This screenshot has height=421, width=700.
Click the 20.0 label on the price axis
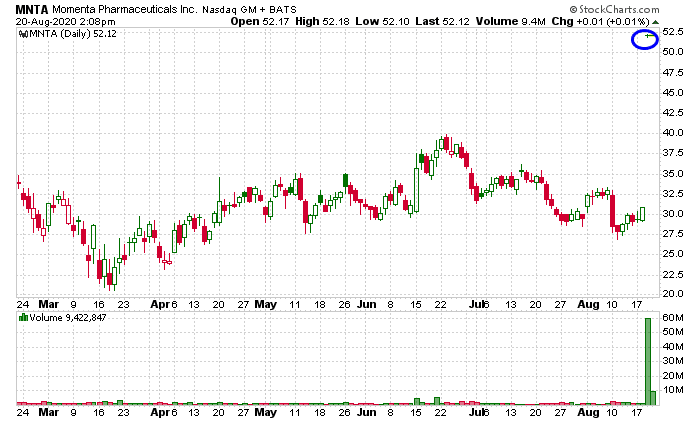(x=673, y=294)
